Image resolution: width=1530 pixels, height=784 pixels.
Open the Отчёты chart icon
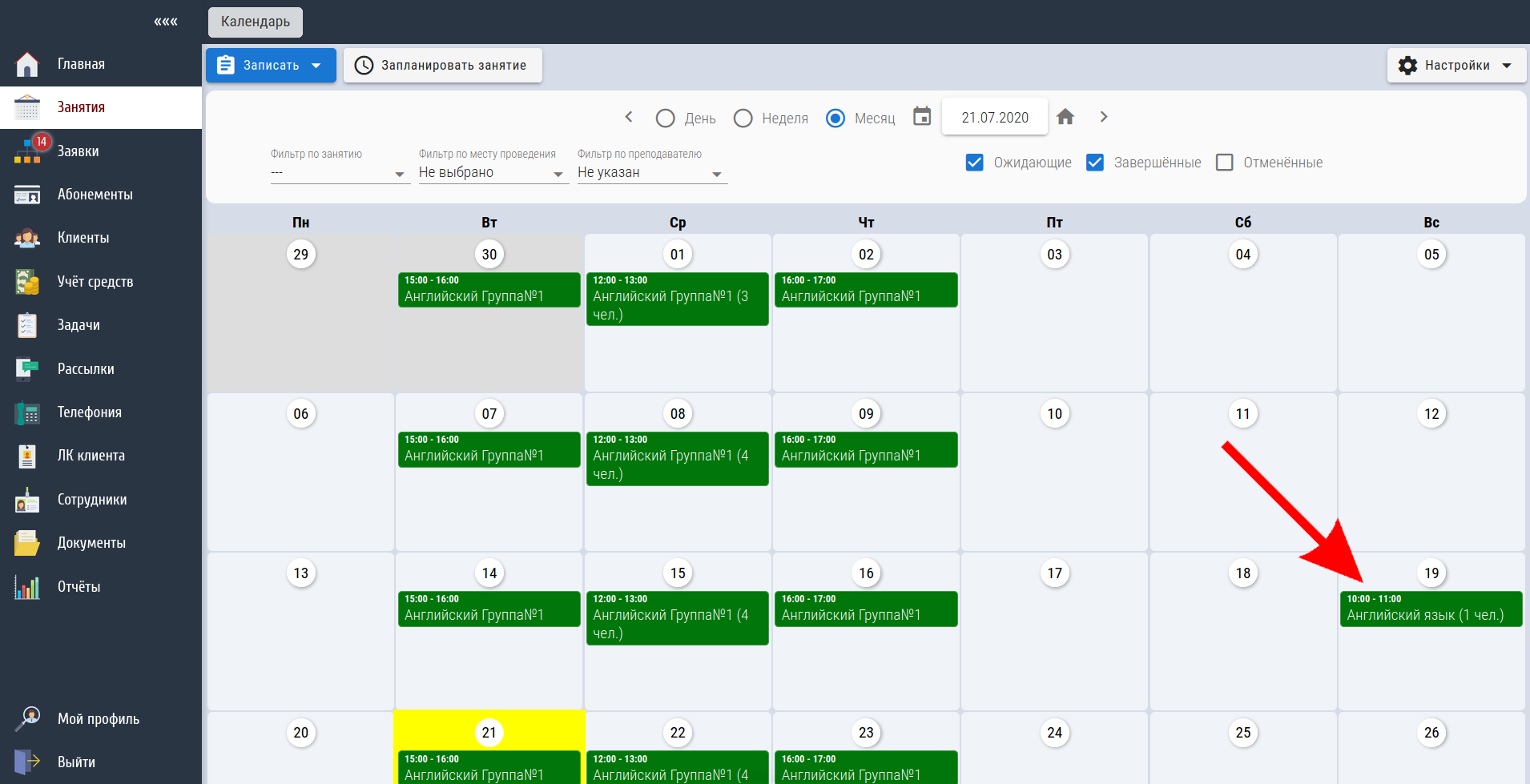tap(27, 587)
